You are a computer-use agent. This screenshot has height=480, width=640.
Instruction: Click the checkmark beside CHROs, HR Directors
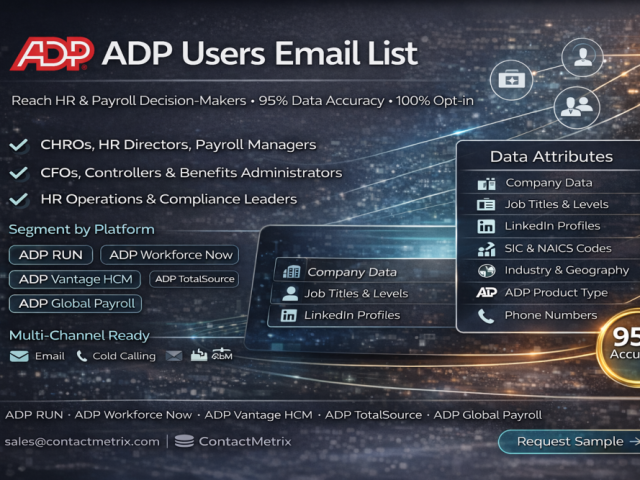18,145
